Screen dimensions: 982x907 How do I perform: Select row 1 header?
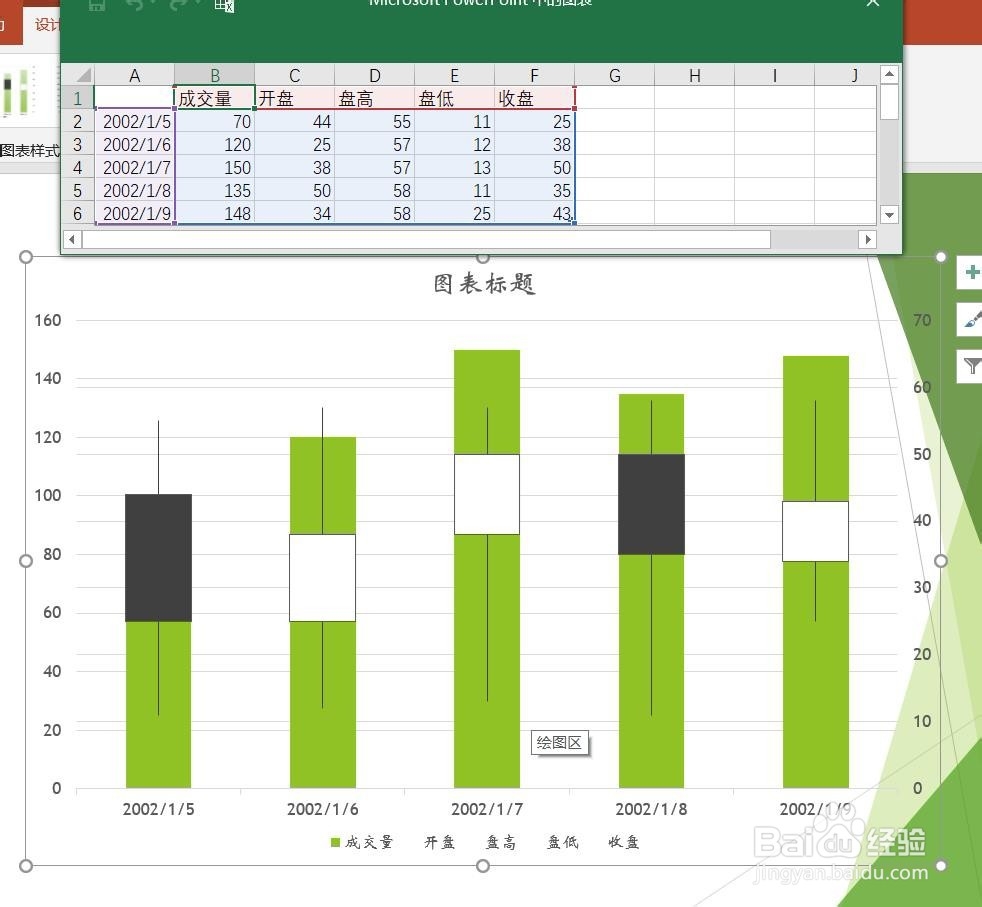[x=78, y=98]
